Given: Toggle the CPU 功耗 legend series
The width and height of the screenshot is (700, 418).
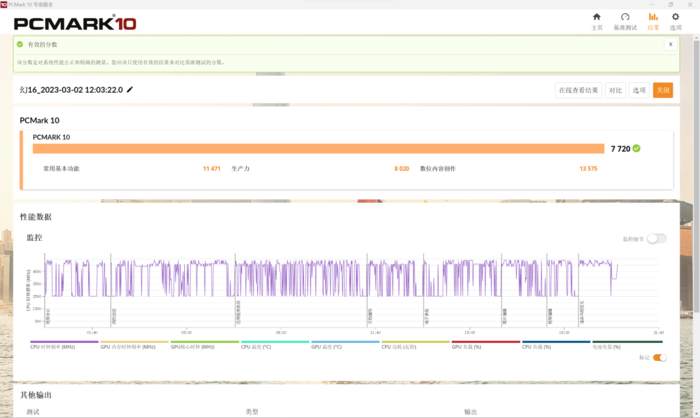Looking at the screenshot, I should (415, 345).
